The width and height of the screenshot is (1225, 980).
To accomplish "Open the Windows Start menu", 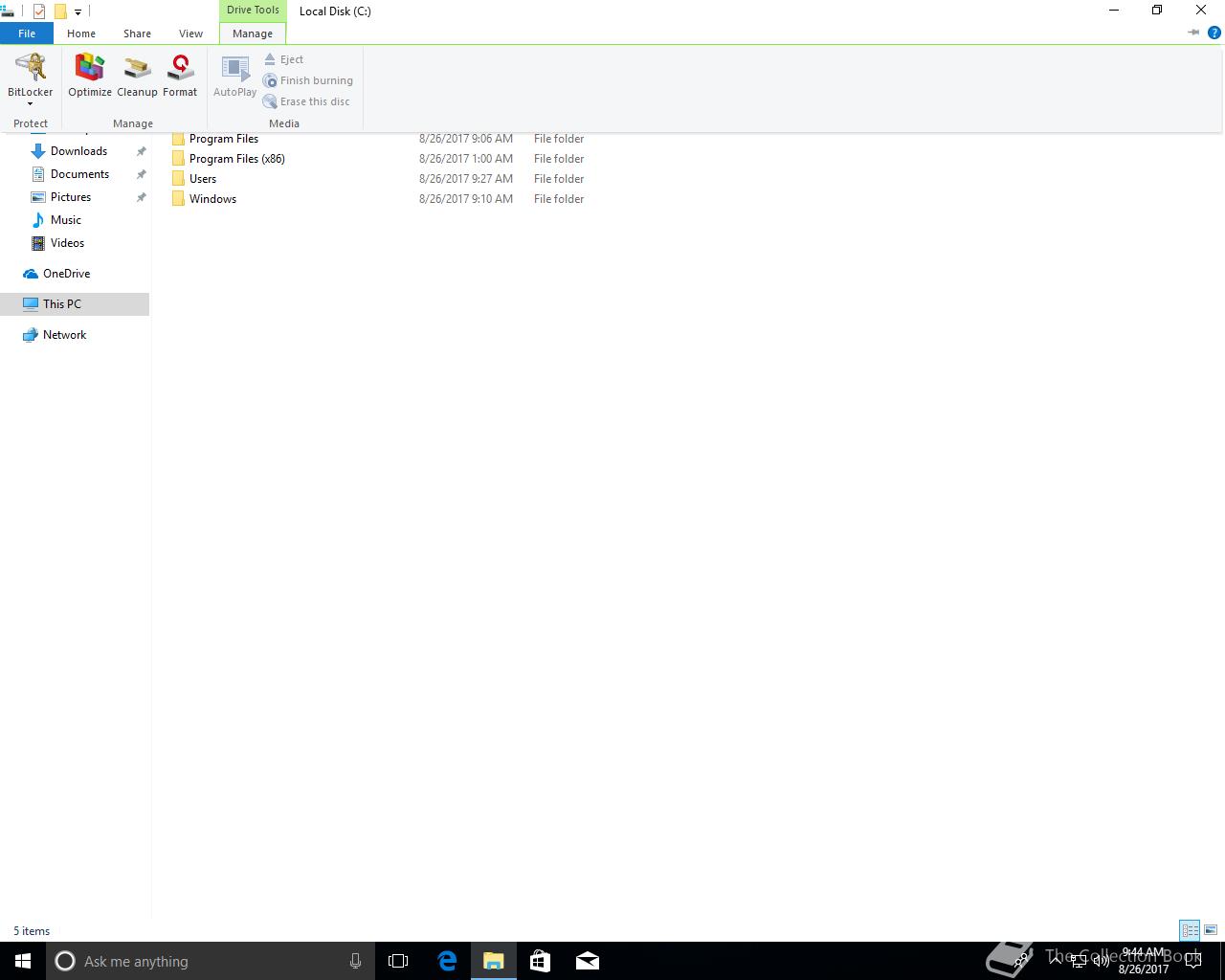I will point(23,961).
